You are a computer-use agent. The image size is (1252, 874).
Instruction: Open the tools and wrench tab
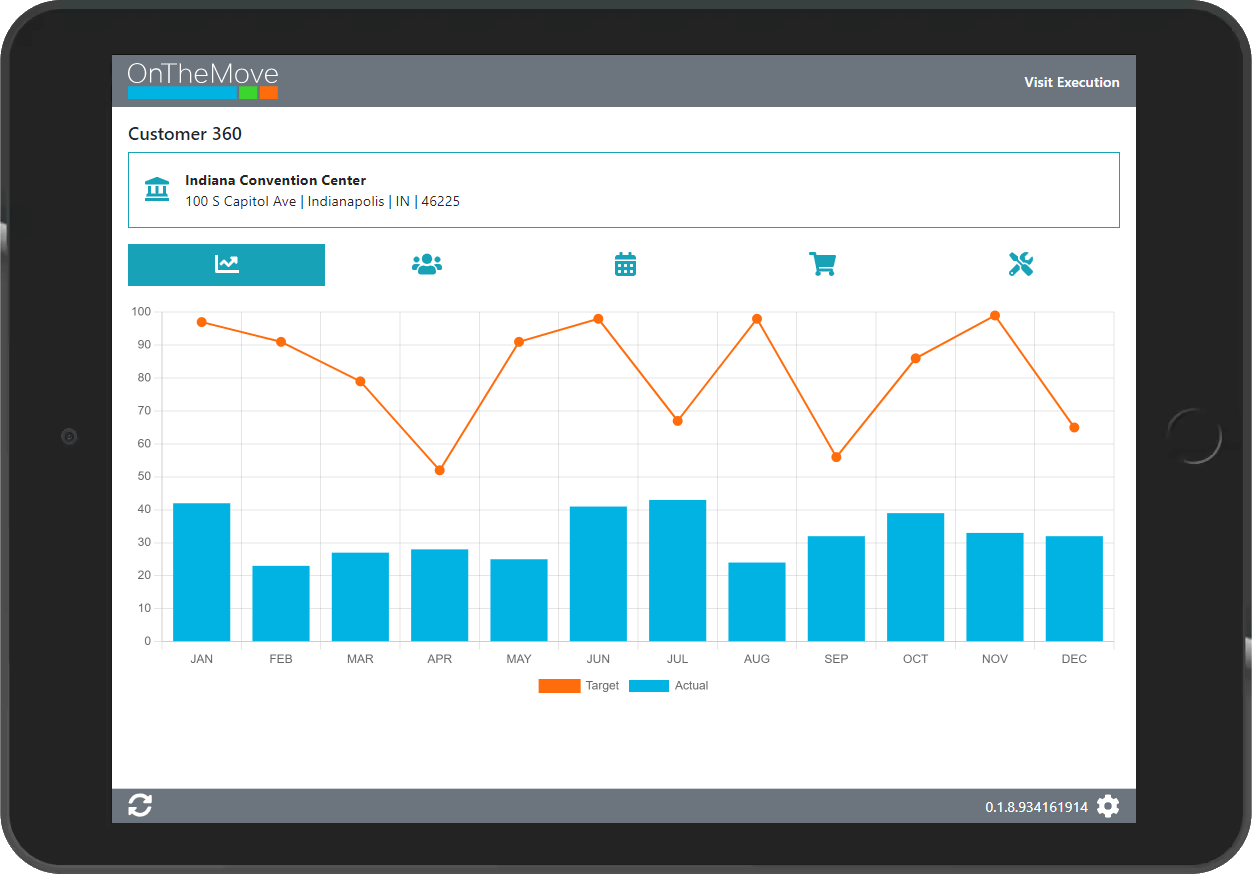click(x=1020, y=265)
